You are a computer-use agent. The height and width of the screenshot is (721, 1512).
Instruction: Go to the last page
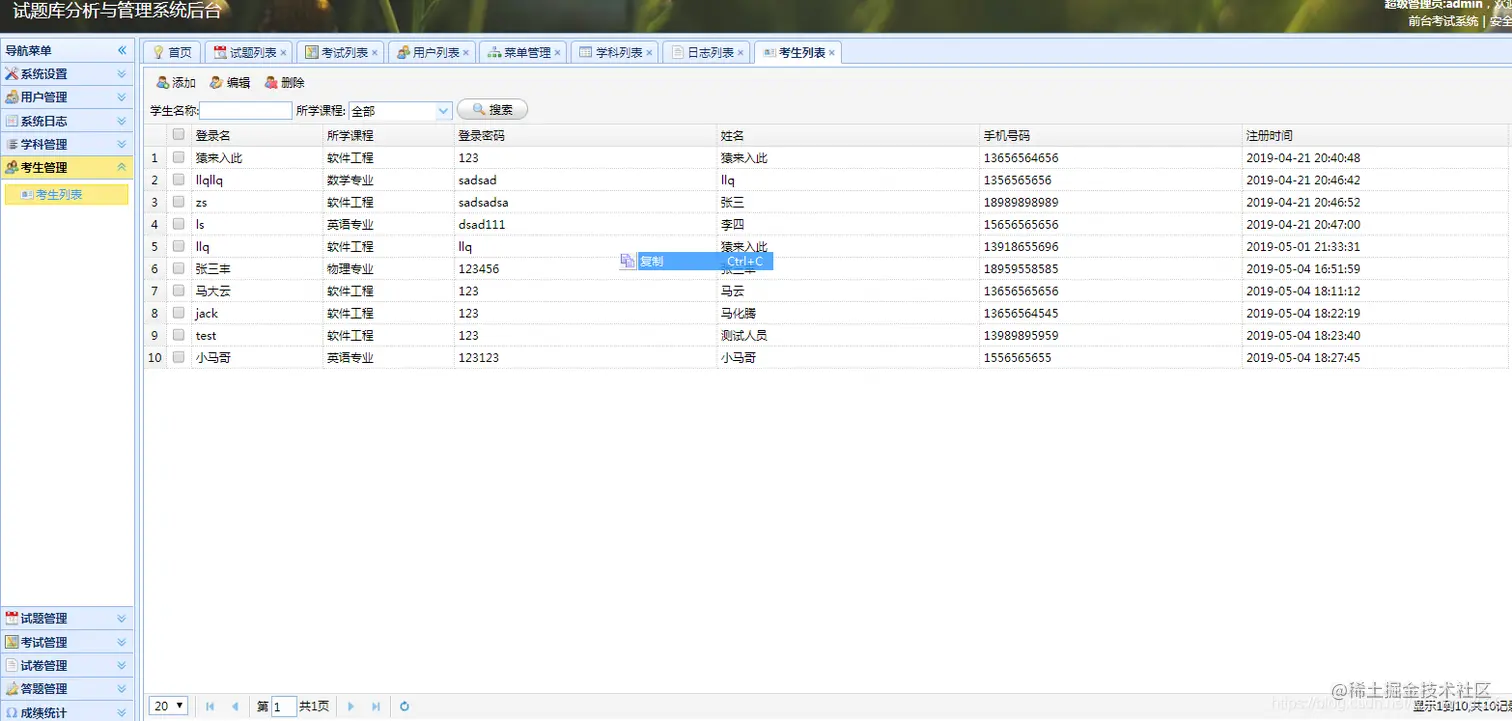[x=376, y=707]
